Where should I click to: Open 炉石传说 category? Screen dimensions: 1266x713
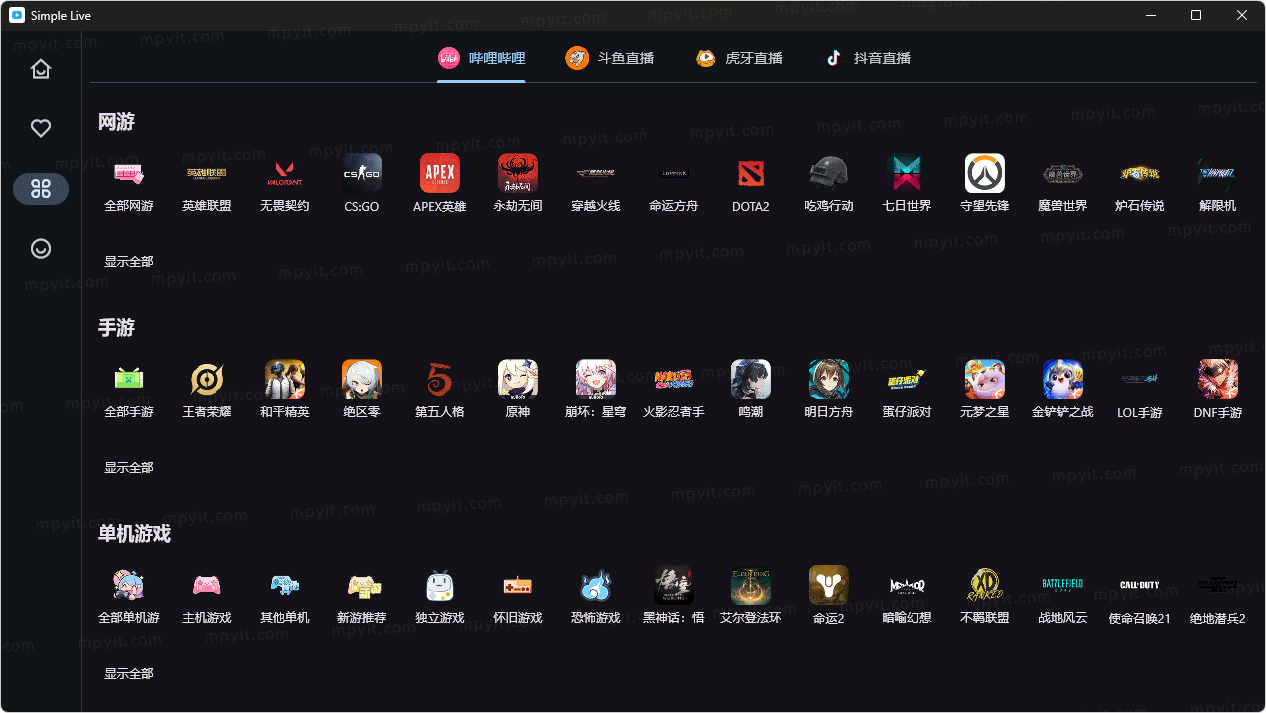[x=1140, y=183]
